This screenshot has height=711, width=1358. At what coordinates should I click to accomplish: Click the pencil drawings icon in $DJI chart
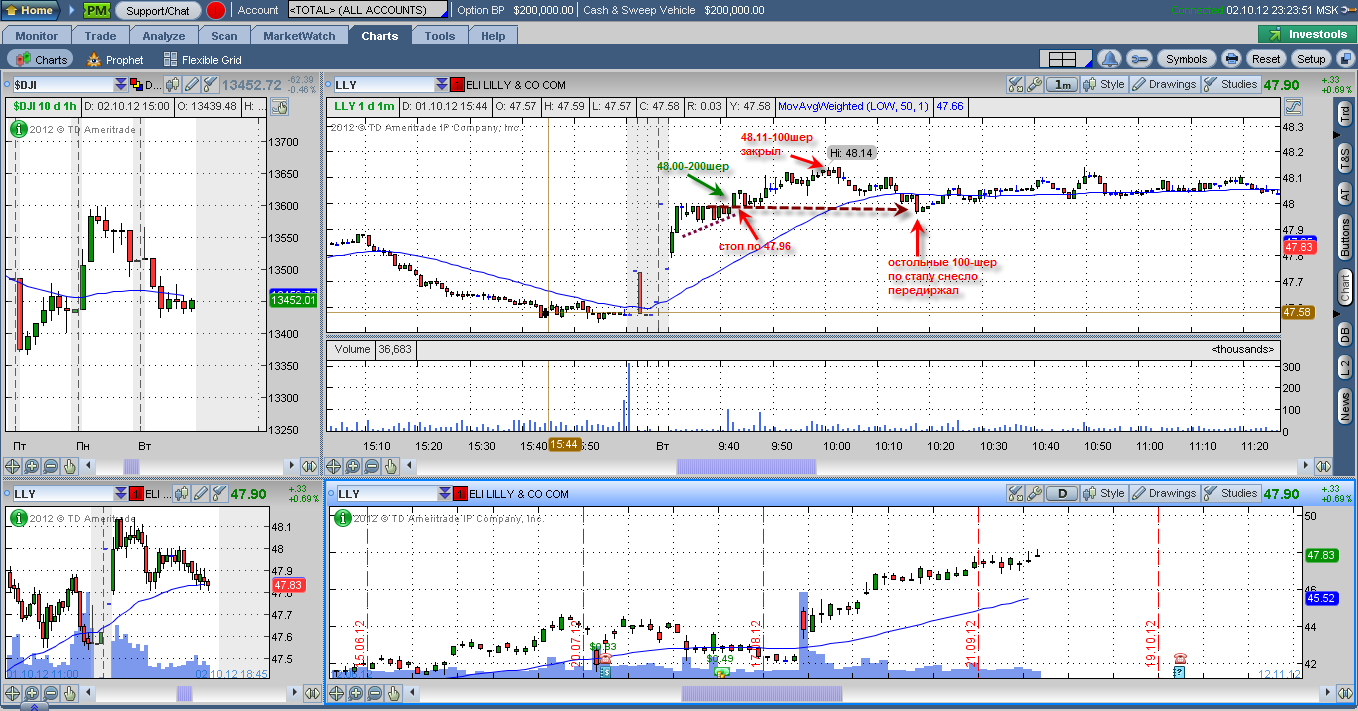point(191,85)
